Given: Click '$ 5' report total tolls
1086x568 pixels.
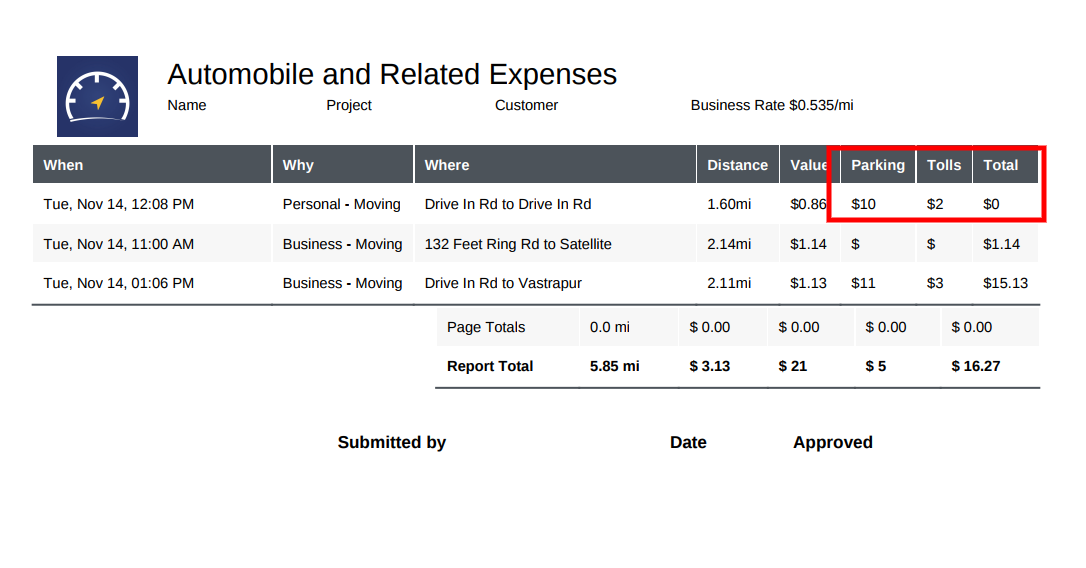Looking at the screenshot, I should click(875, 366).
